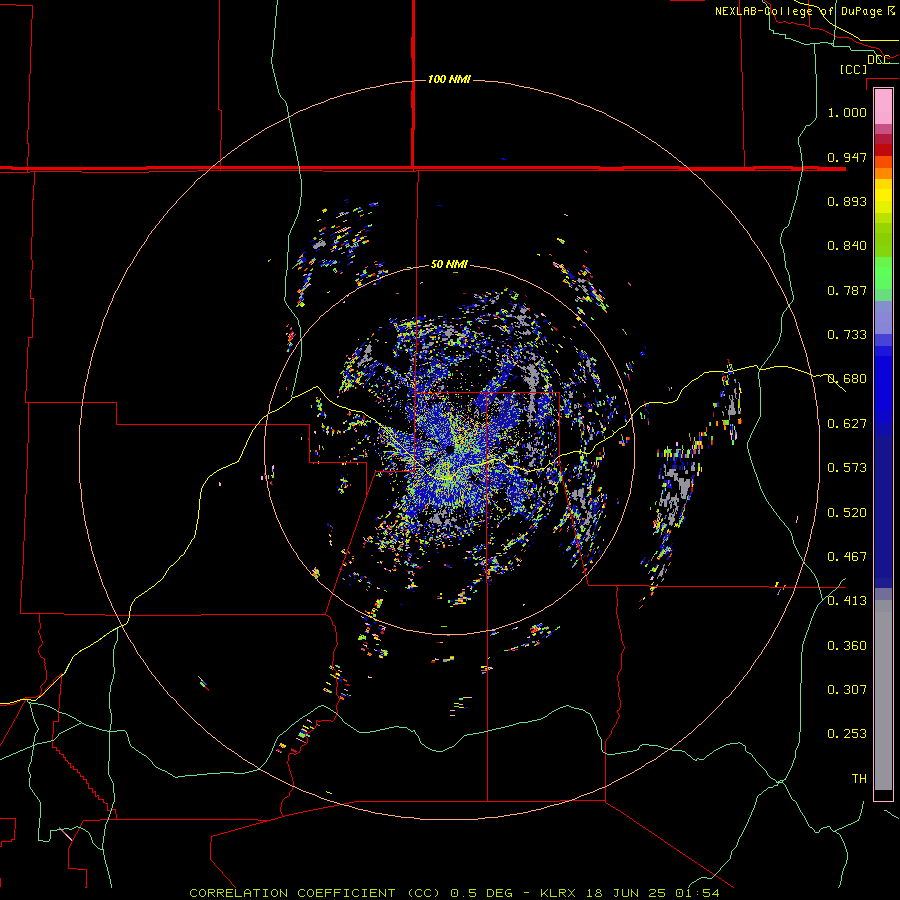Viewport: 900px width, 900px height.
Task: Select the 0.573 scale label
Action: [847, 468]
